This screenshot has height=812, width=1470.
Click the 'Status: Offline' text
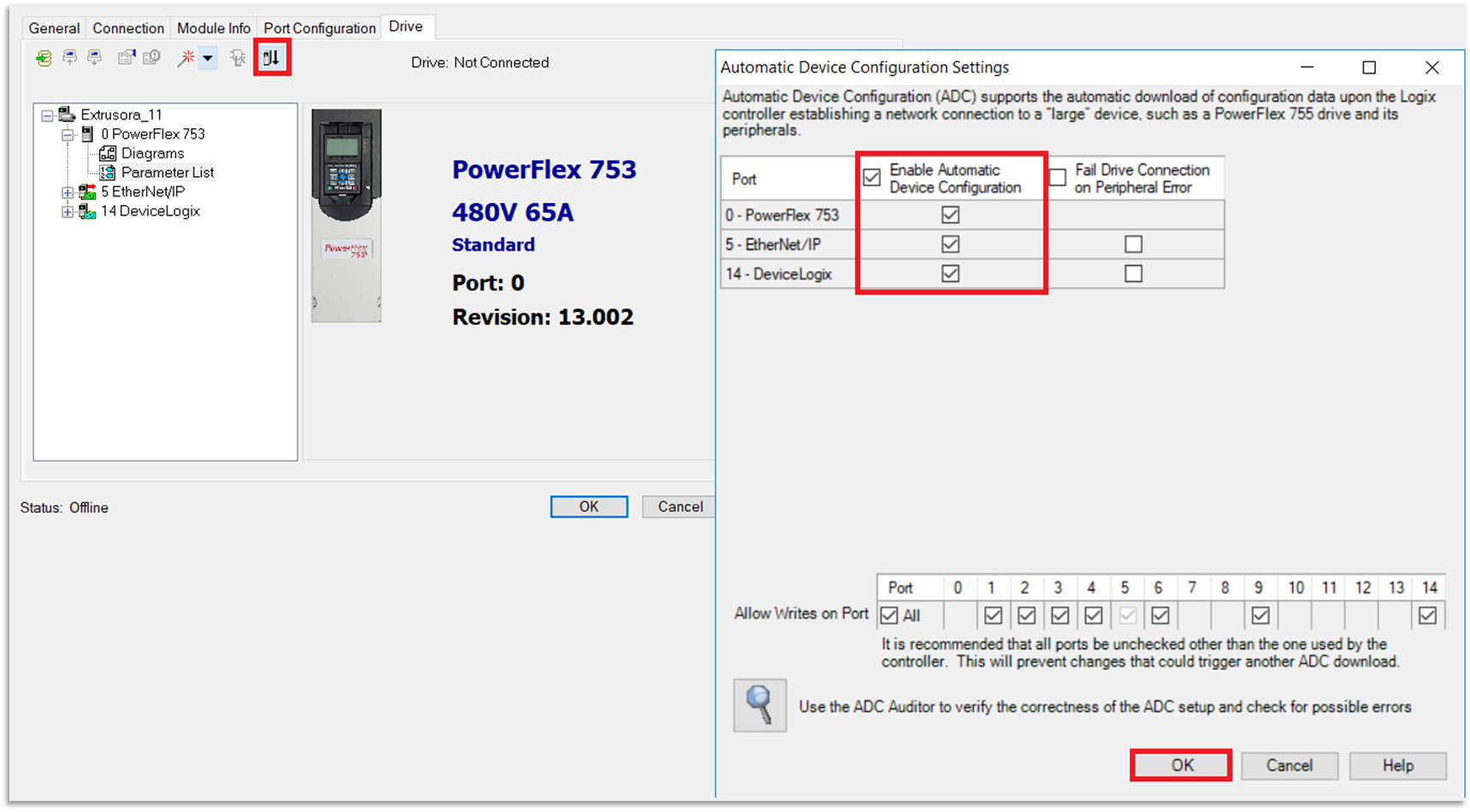point(64,508)
